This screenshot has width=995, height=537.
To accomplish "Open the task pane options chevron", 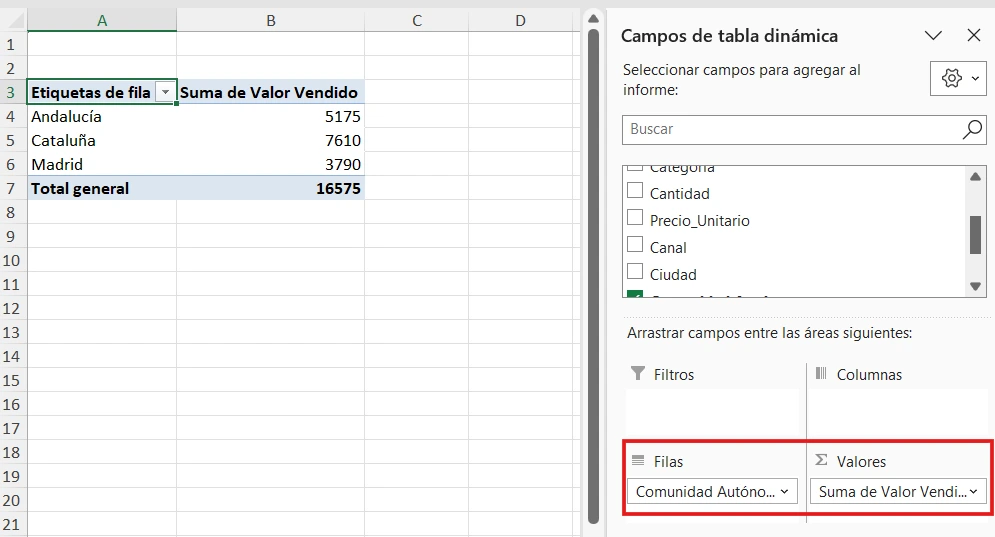I will (x=933, y=36).
